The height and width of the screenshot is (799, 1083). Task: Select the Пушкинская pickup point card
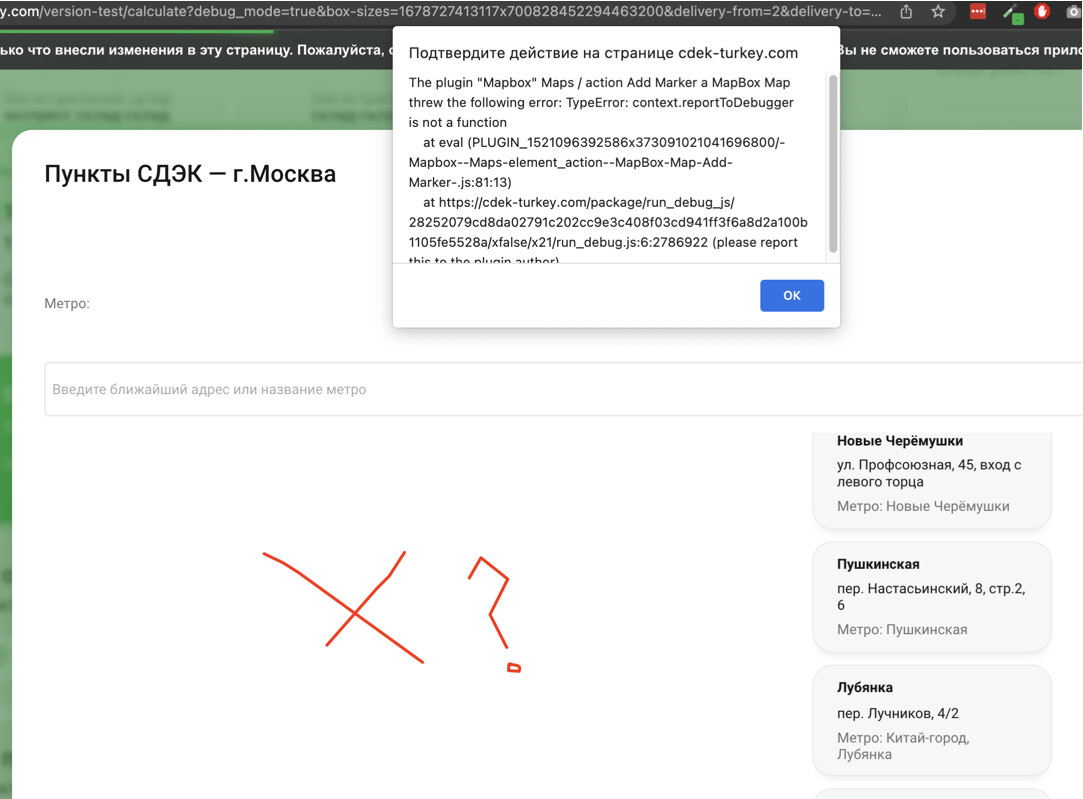coord(932,597)
